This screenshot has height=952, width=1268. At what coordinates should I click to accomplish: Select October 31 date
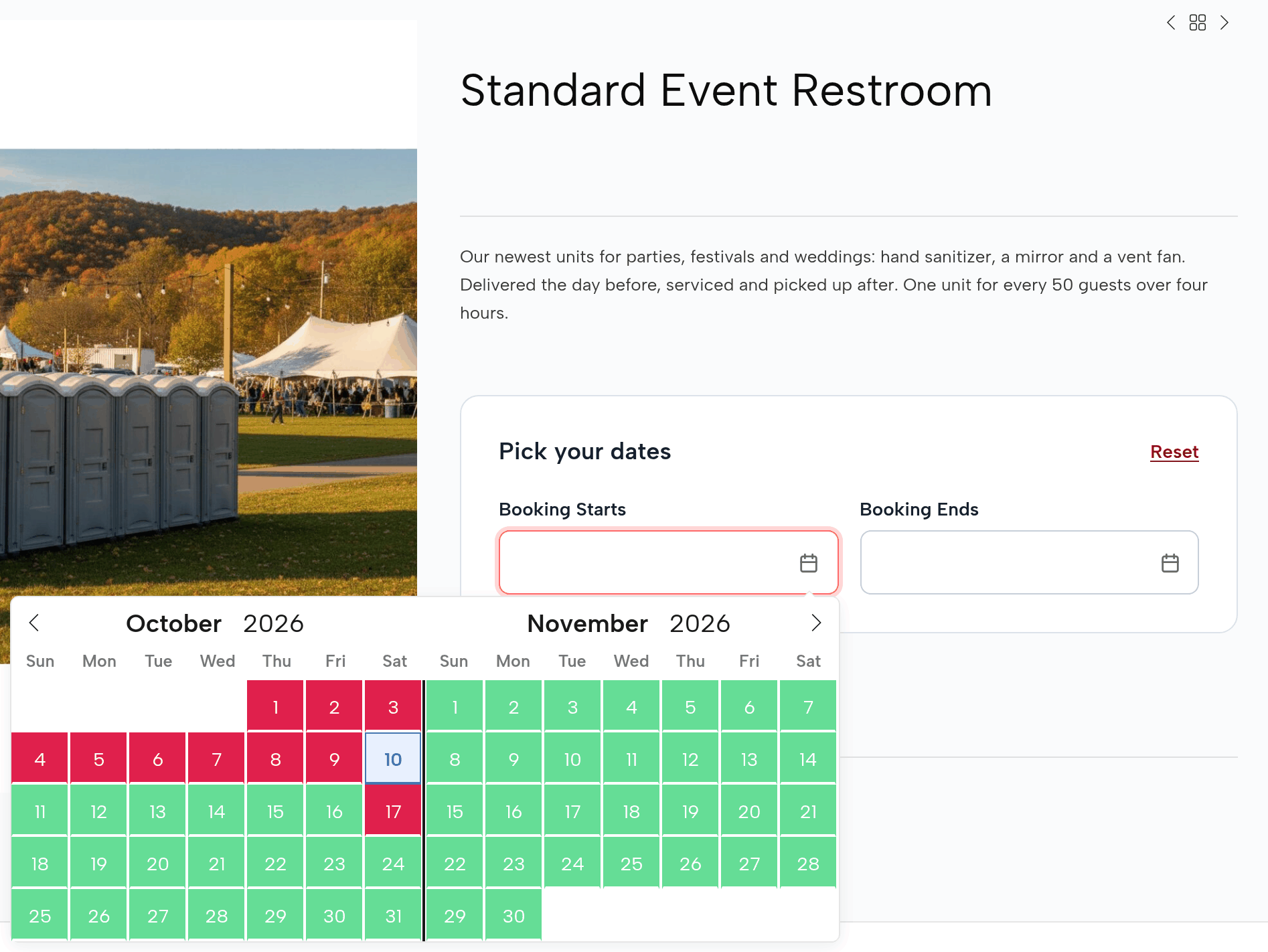[393, 915]
